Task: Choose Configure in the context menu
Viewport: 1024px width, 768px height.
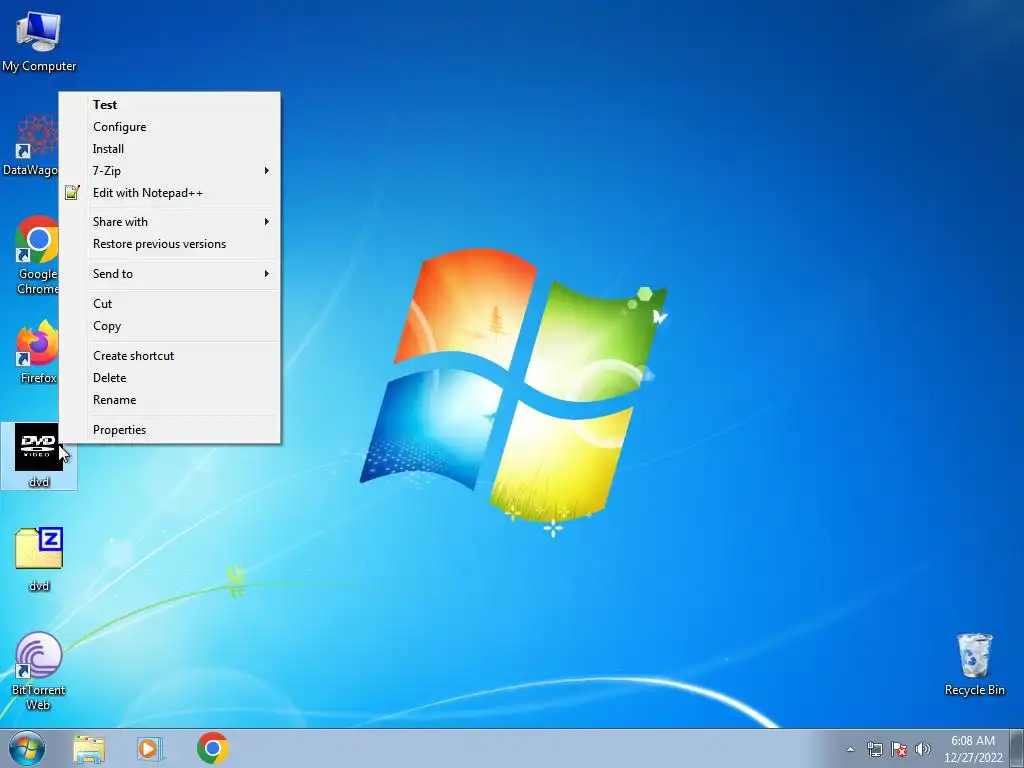Action: click(170, 127)
